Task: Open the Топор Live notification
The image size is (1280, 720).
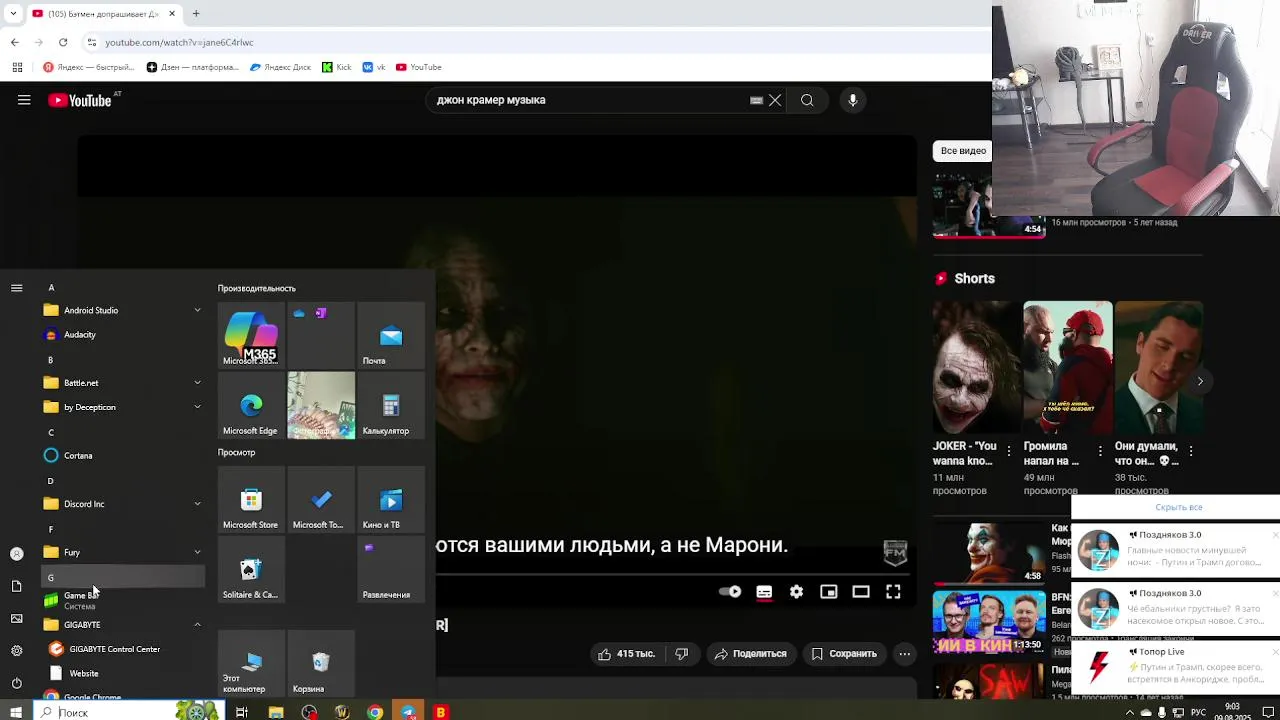Action: pos(1175,666)
